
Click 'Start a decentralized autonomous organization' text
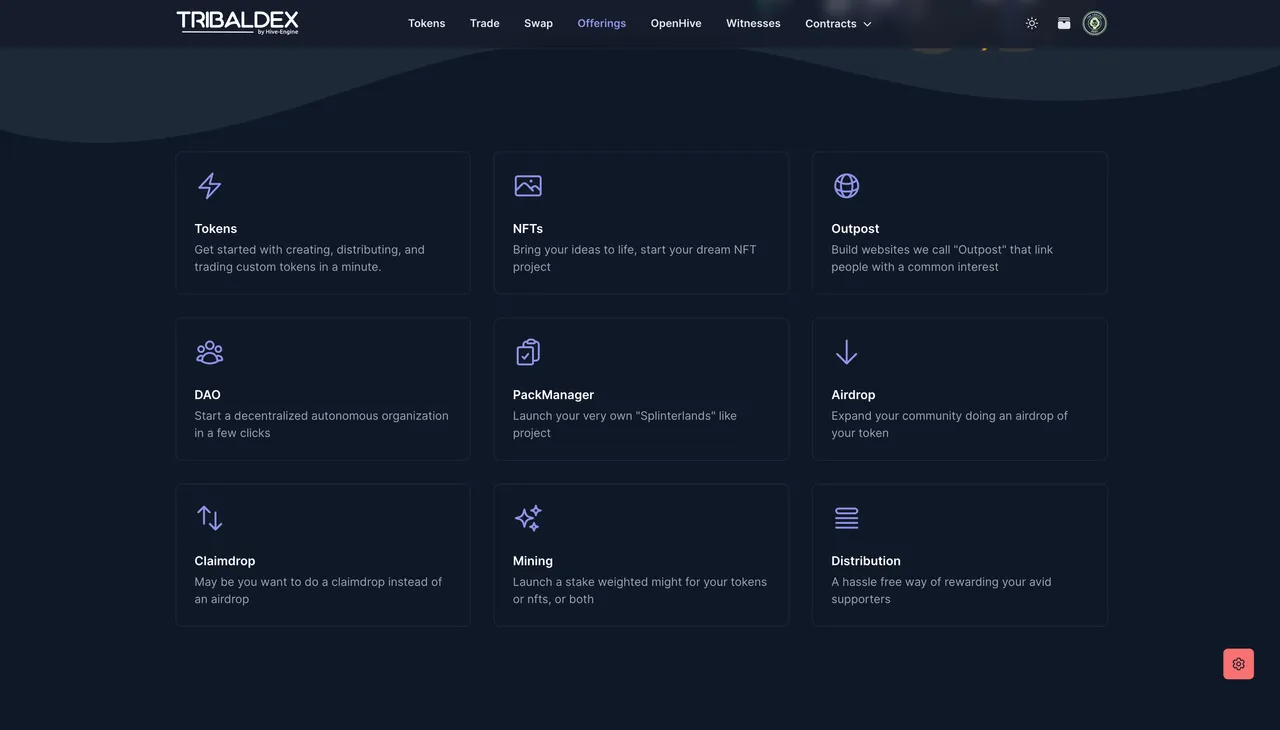322,424
